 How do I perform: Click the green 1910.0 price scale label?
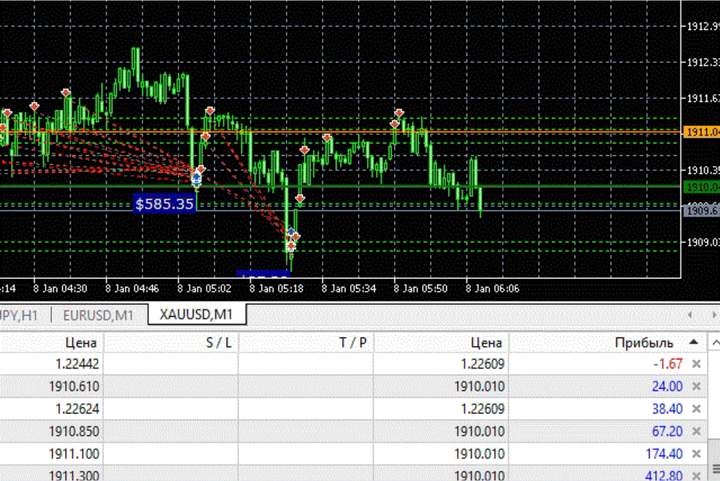[x=699, y=187]
